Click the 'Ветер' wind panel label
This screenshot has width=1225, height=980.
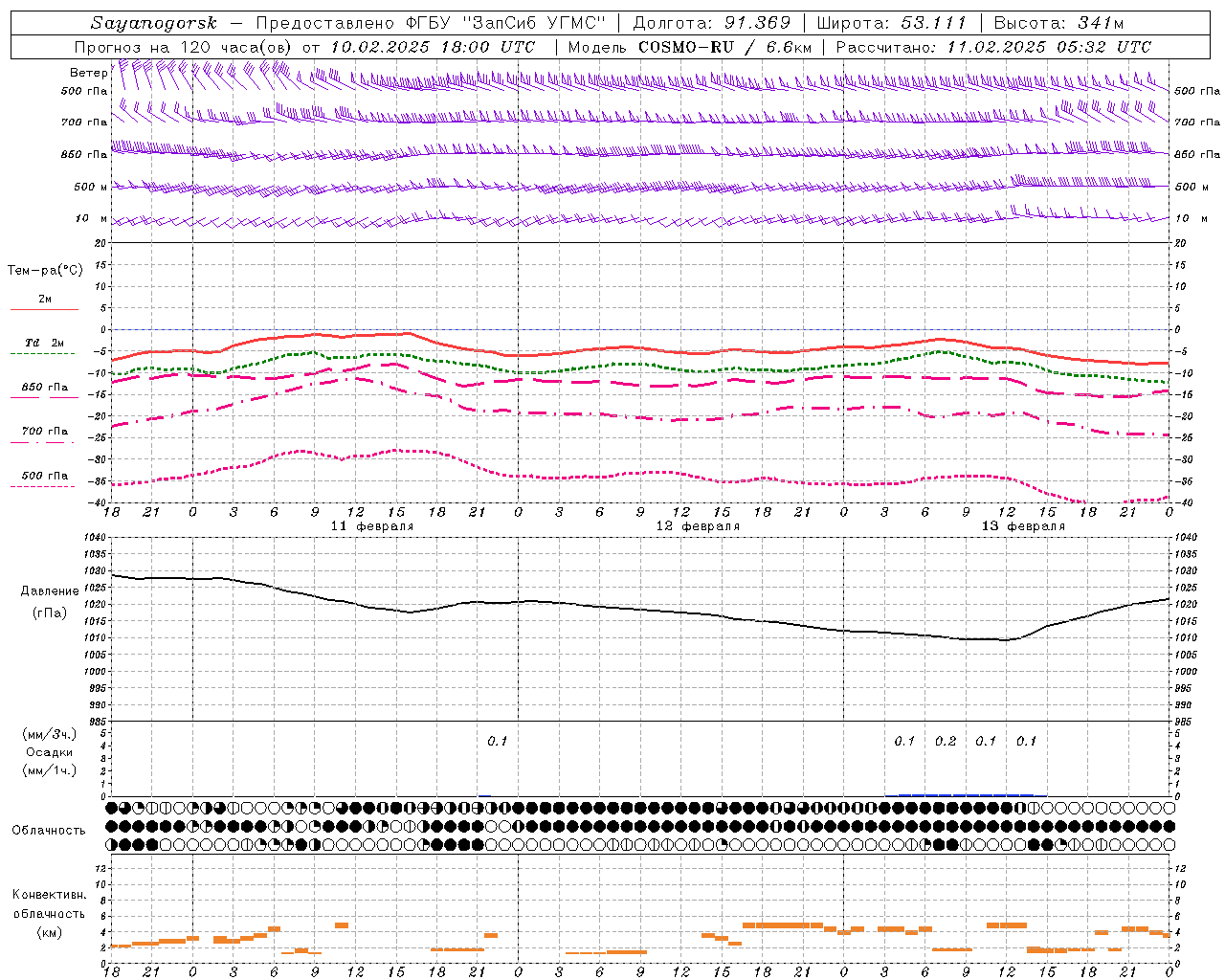(x=88, y=73)
